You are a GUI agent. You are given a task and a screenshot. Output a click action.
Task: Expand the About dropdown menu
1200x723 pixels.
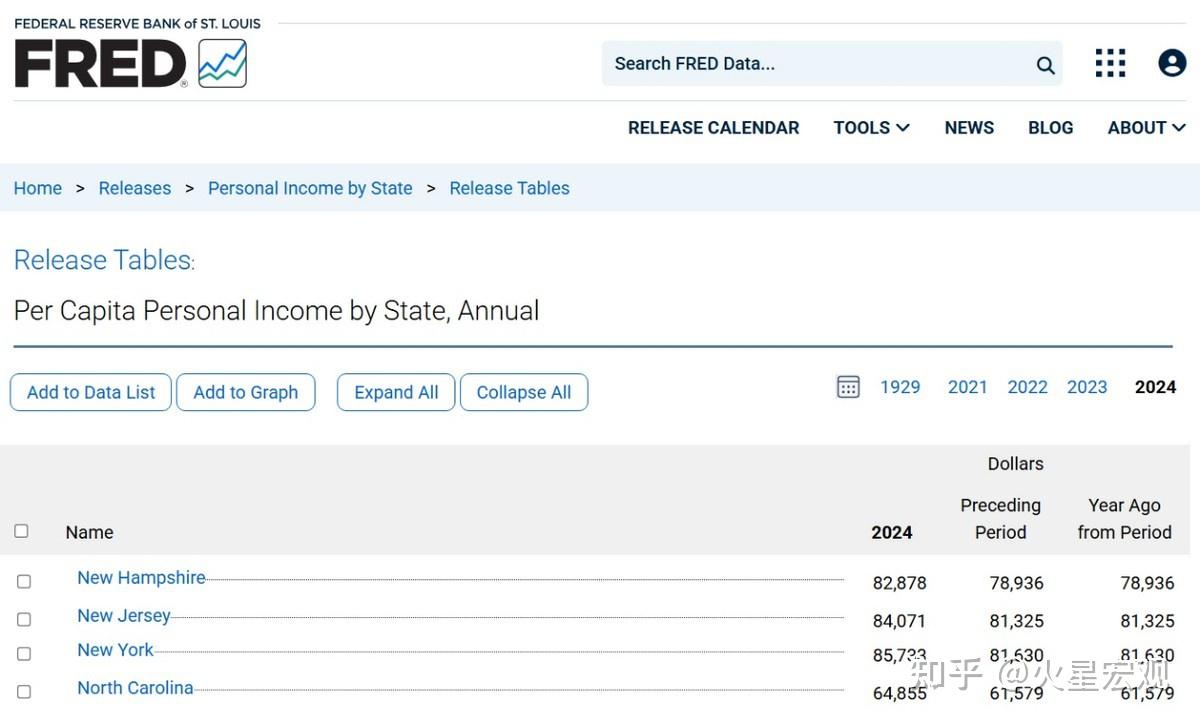click(1146, 128)
